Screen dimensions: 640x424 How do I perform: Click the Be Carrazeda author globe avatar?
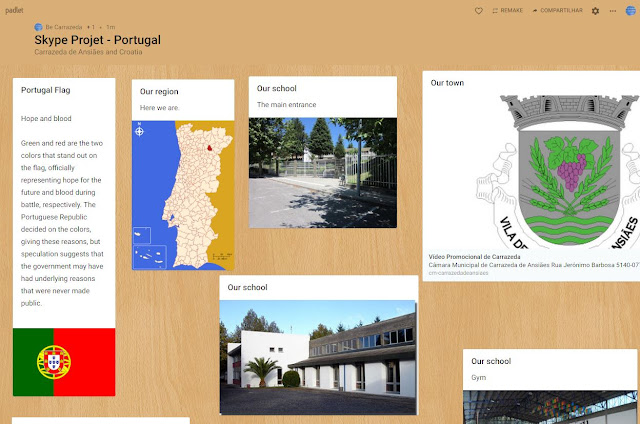click(x=38, y=27)
